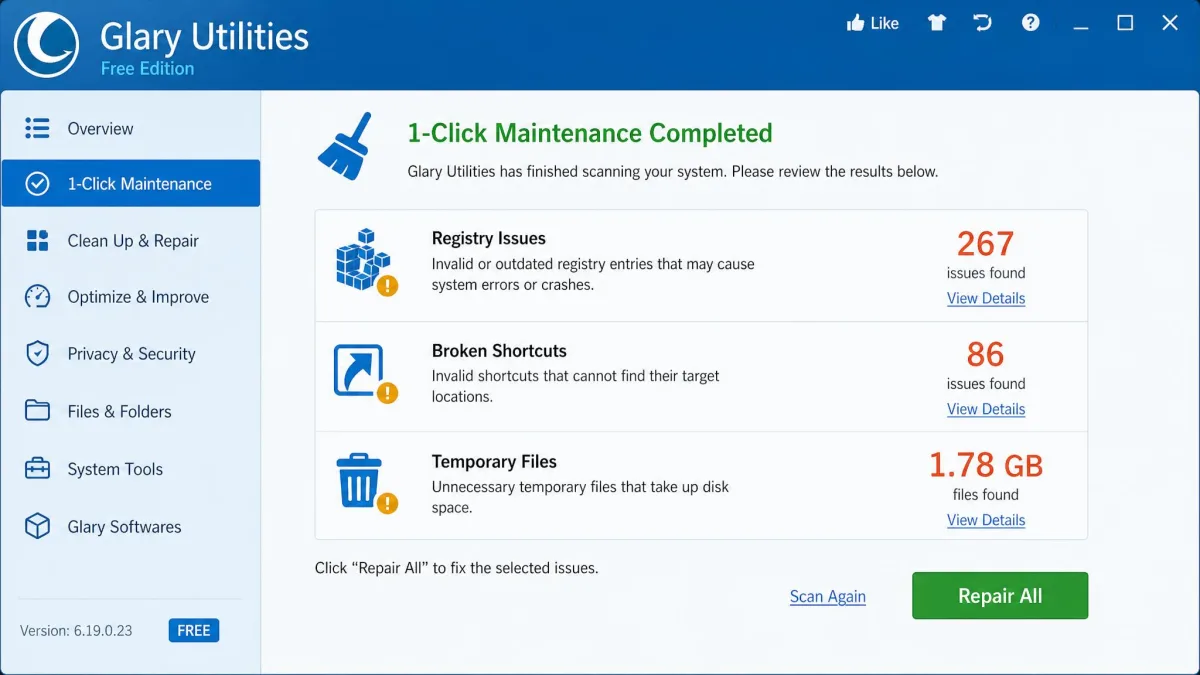Click the restore undo arrow icon
The image size is (1200, 675).
click(x=983, y=23)
